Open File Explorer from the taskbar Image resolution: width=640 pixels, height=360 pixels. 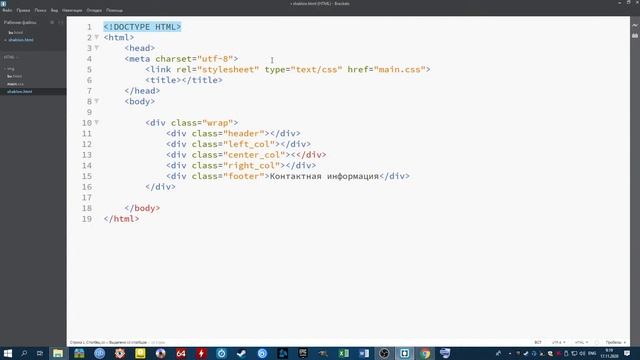[x=58, y=353]
